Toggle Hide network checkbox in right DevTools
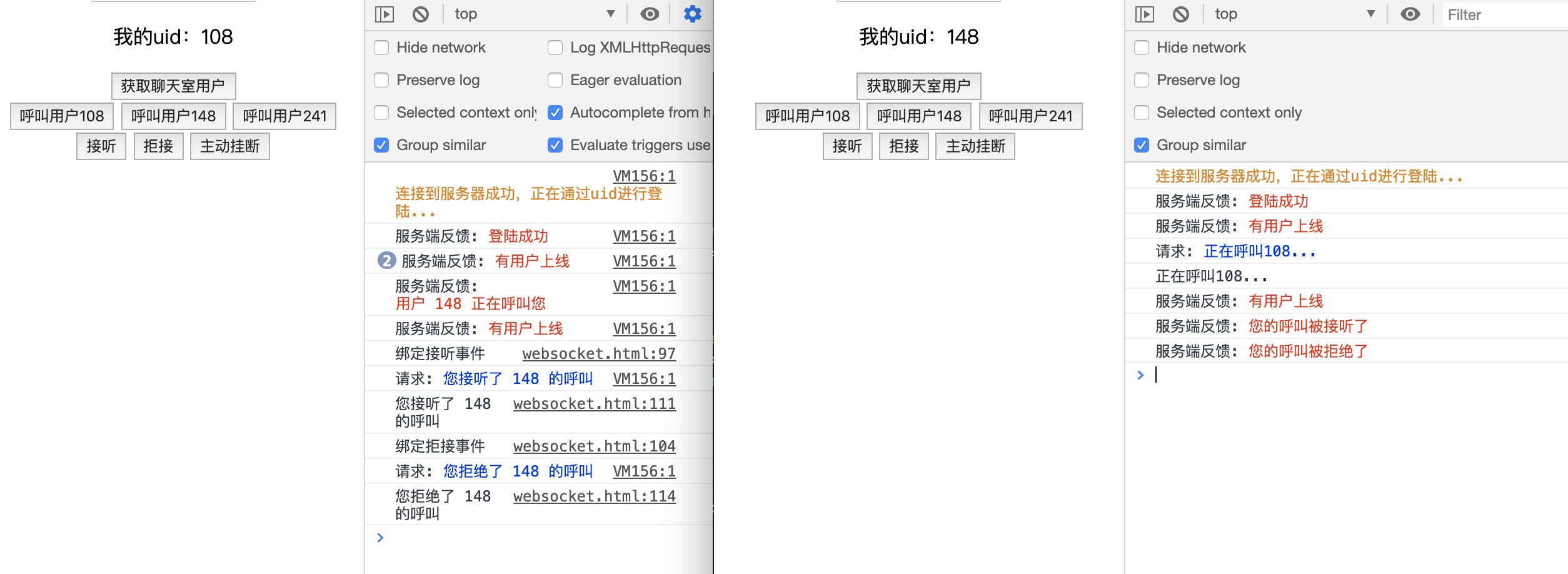Screen dimensions: 1568x574 click(x=1142, y=48)
